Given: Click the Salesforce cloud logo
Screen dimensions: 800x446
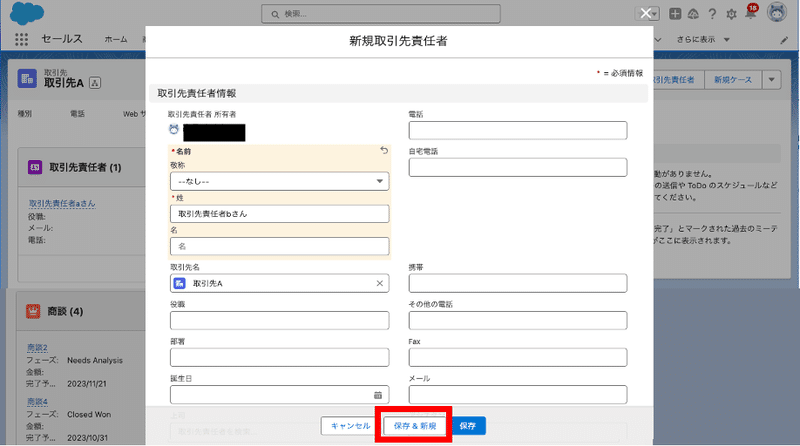Looking at the screenshot, I should [27, 13].
